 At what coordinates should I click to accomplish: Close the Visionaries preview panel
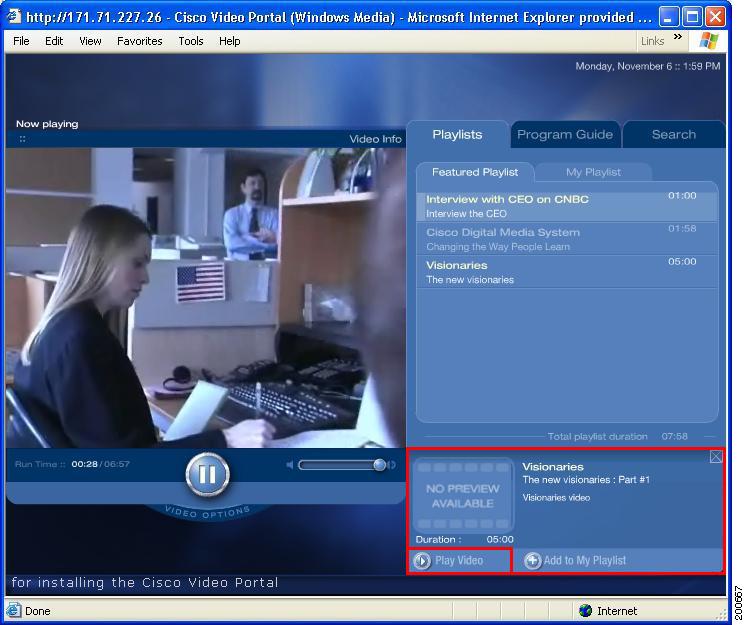(716, 457)
